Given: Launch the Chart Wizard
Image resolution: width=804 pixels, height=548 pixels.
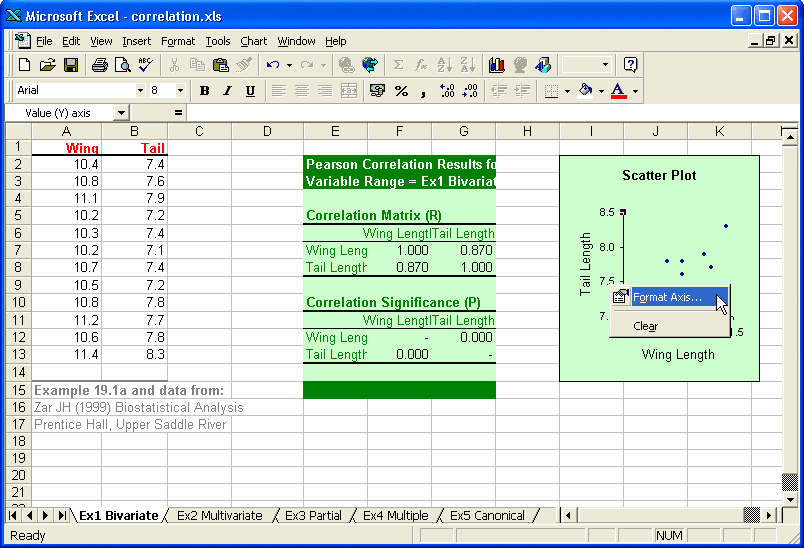Looking at the screenshot, I should pyautogui.click(x=496, y=65).
